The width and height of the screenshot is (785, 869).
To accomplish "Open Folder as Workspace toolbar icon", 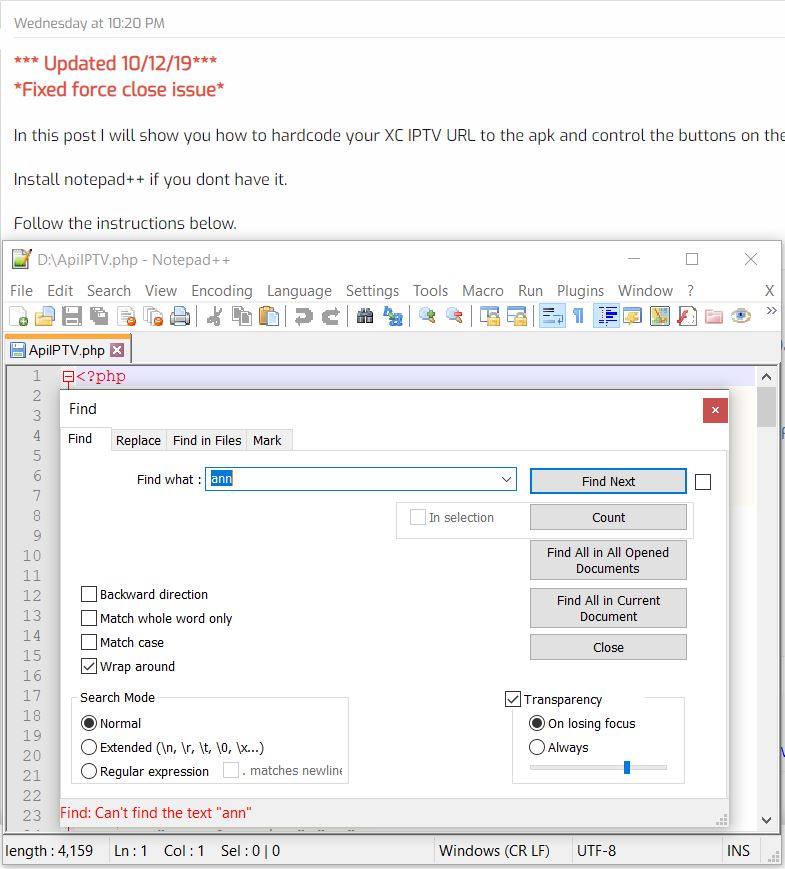I will pyautogui.click(x=713, y=316).
